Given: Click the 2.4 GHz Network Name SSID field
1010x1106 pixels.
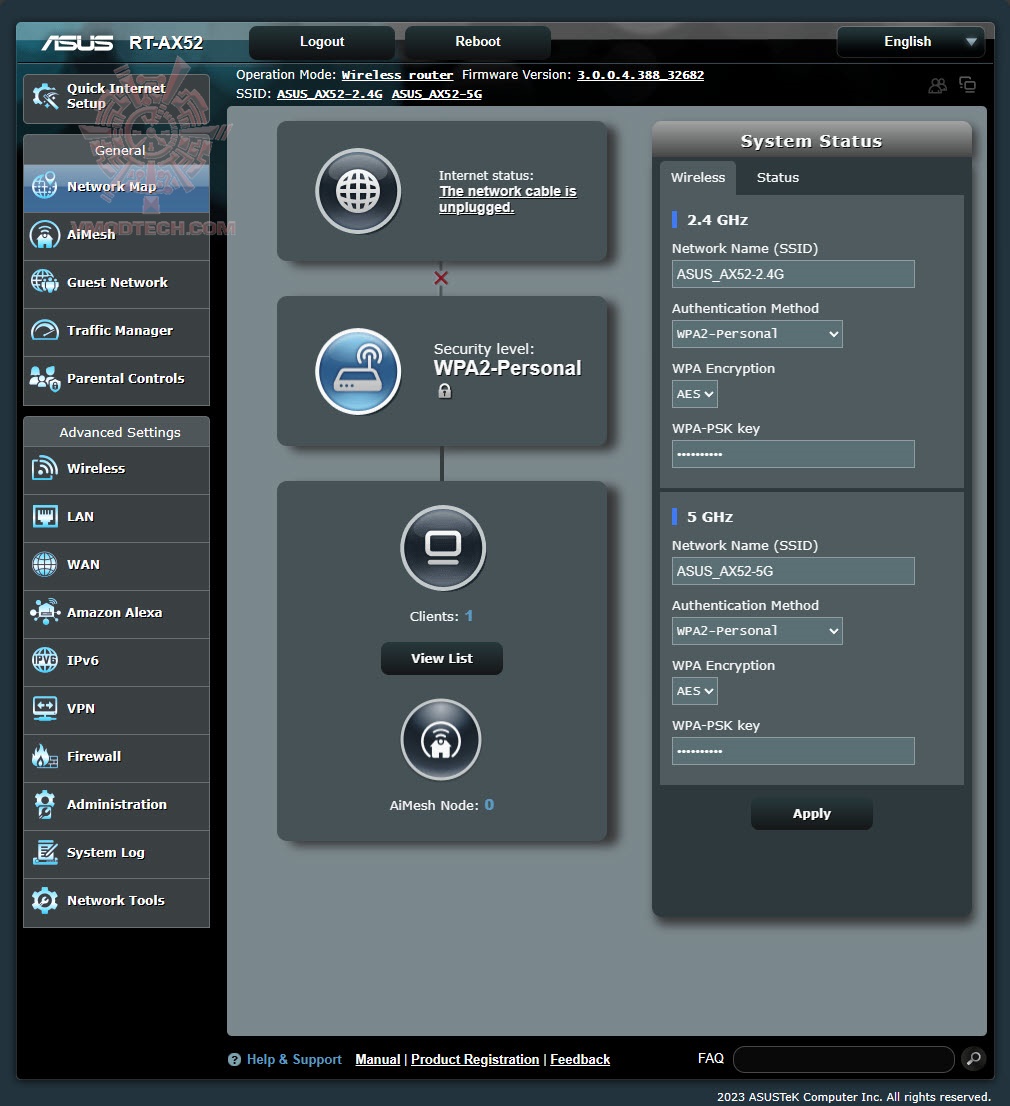Looking at the screenshot, I should point(793,274).
